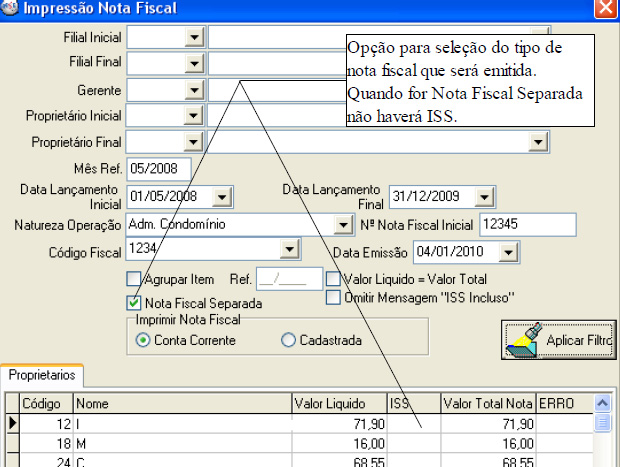Viewport: 620px width, 467px height.
Task: Select the row marker arrow for code 12
Action: (x=13, y=424)
